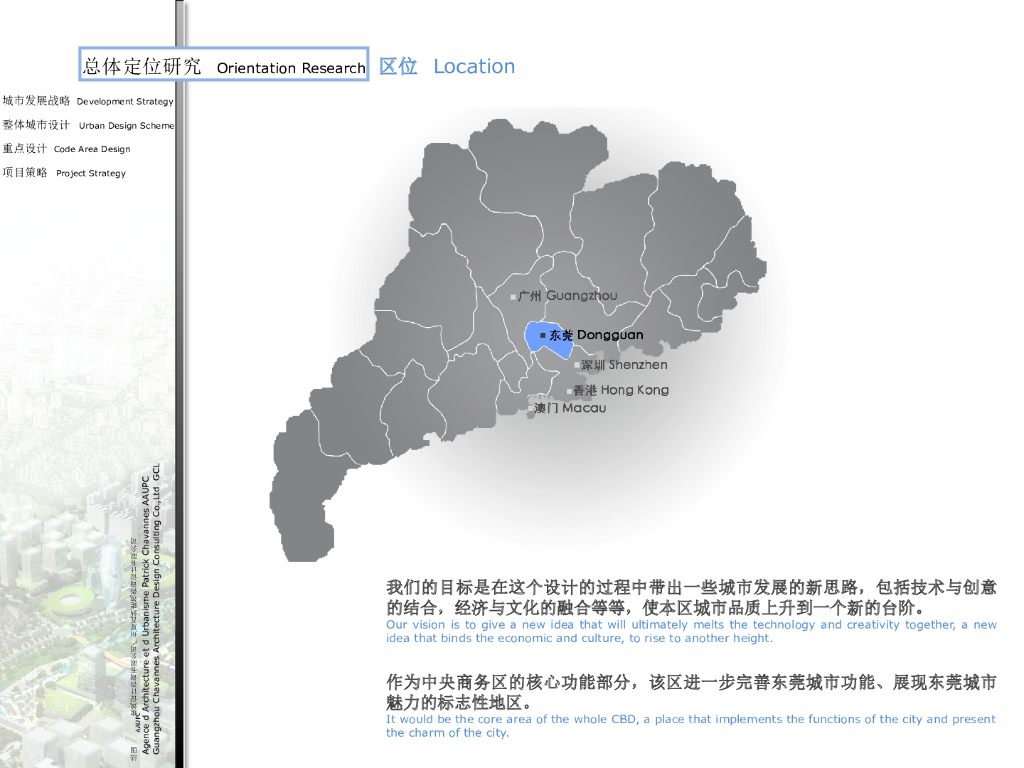Viewport: 1024px width, 768px height.
Task: Go to Code Area Design item
Action: [67, 149]
